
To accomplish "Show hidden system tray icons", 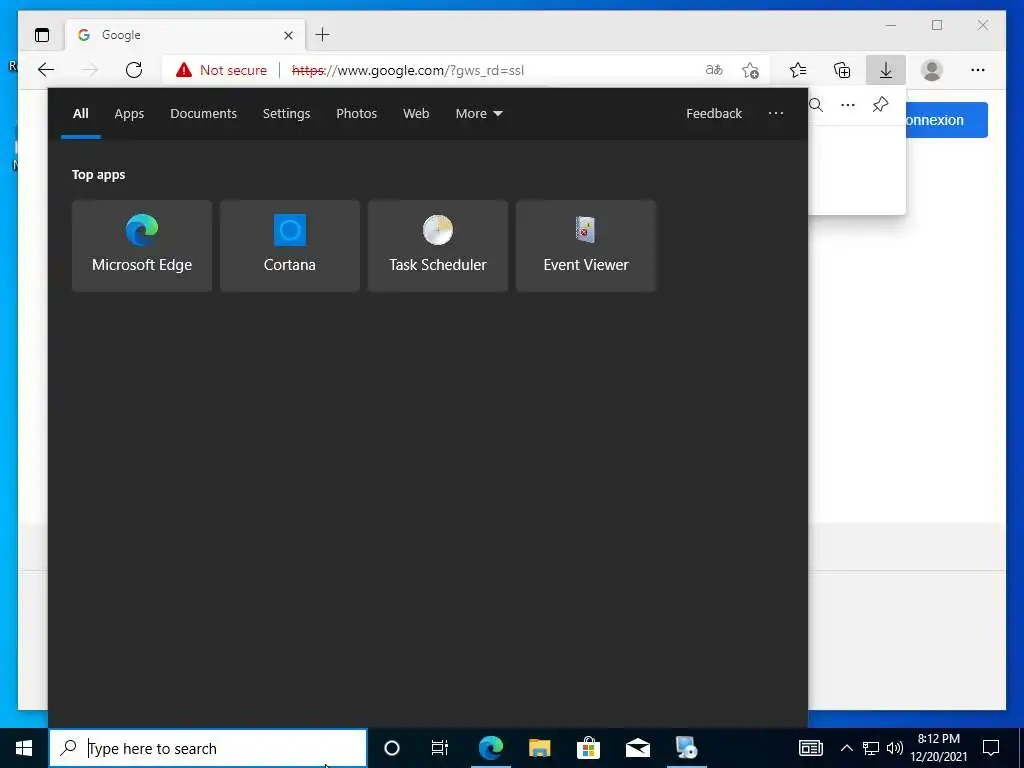I will click(846, 748).
